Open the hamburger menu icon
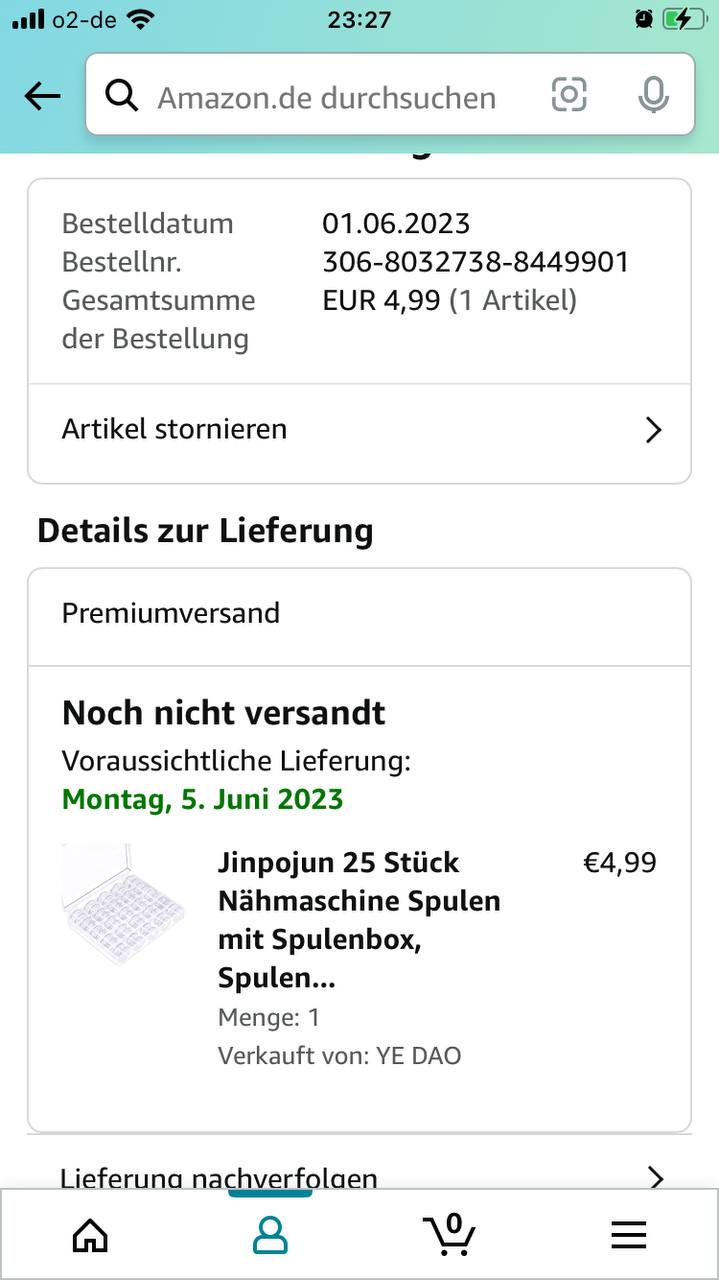This screenshot has width=719, height=1280. coord(628,1235)
